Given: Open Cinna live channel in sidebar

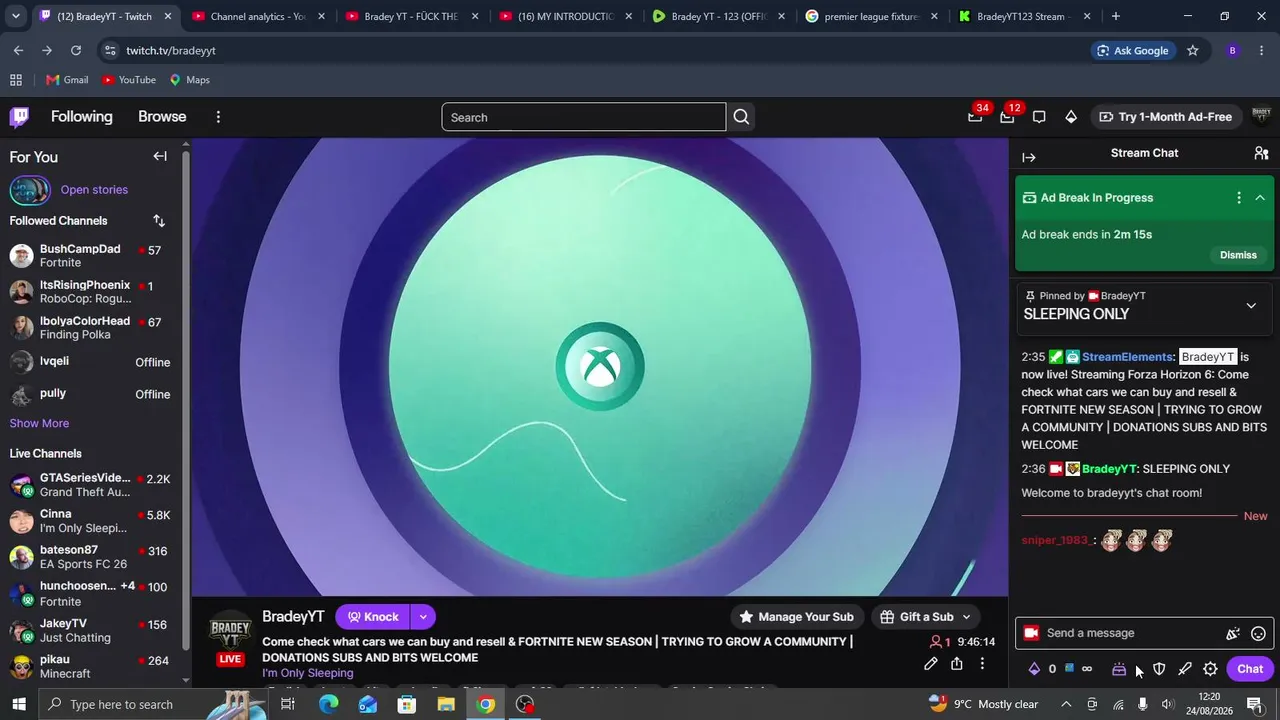Looking at the screenshot, I should pyautogui.click(x=90, y=521).
